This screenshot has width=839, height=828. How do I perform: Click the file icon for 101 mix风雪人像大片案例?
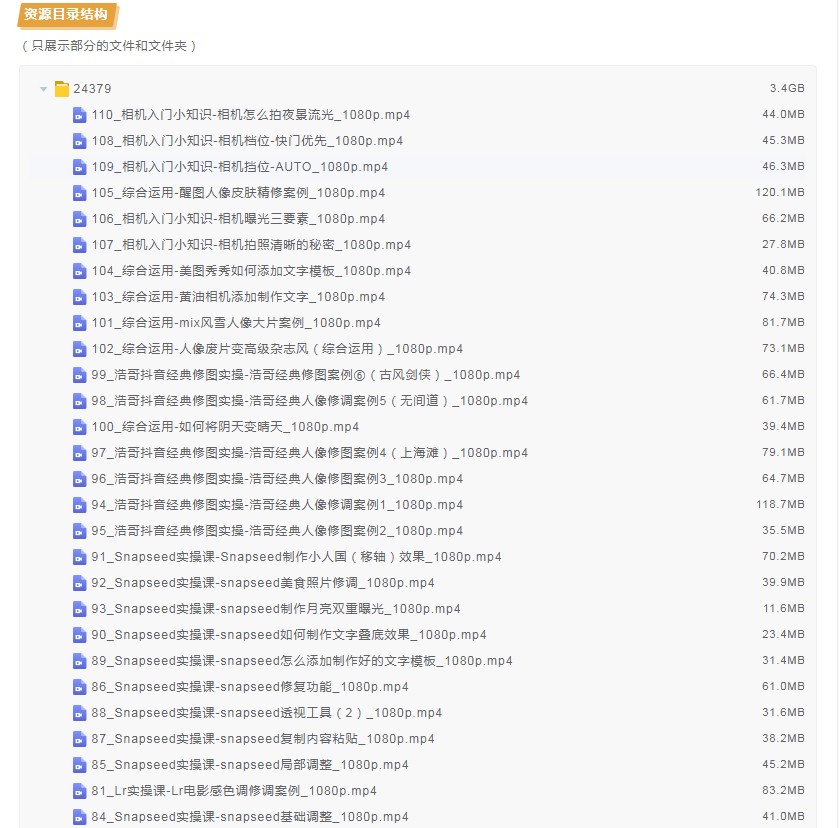click(79, 323)
